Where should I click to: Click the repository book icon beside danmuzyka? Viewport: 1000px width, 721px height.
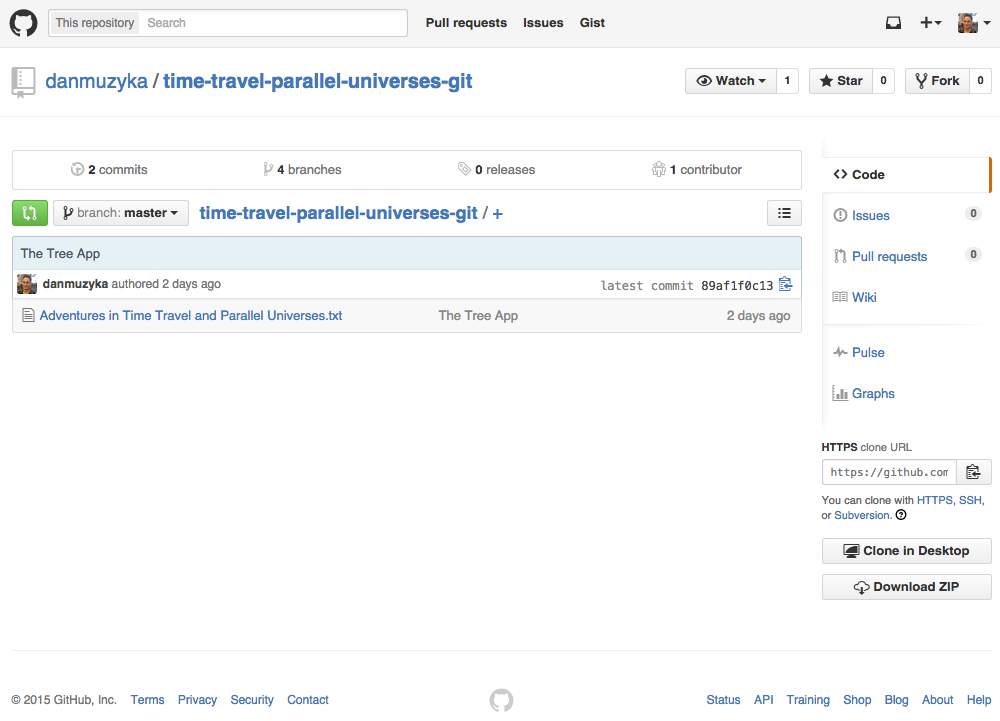(24, 82)
